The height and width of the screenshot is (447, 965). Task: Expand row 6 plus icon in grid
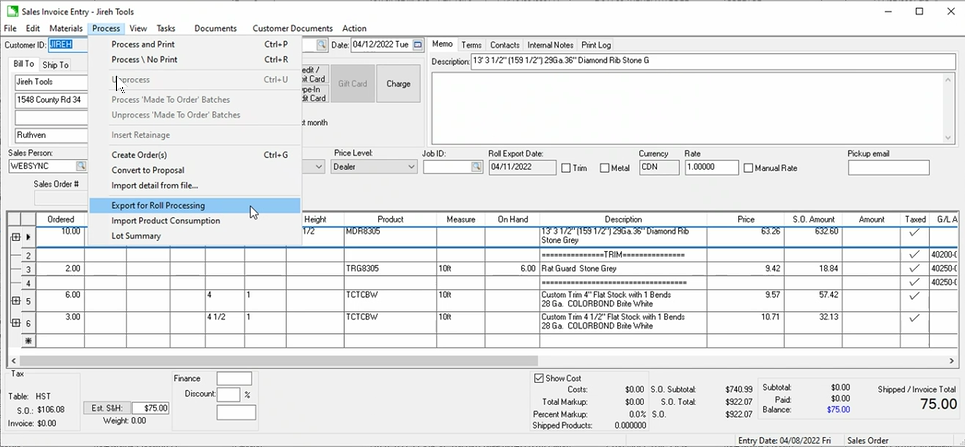[x=15, y=323]
